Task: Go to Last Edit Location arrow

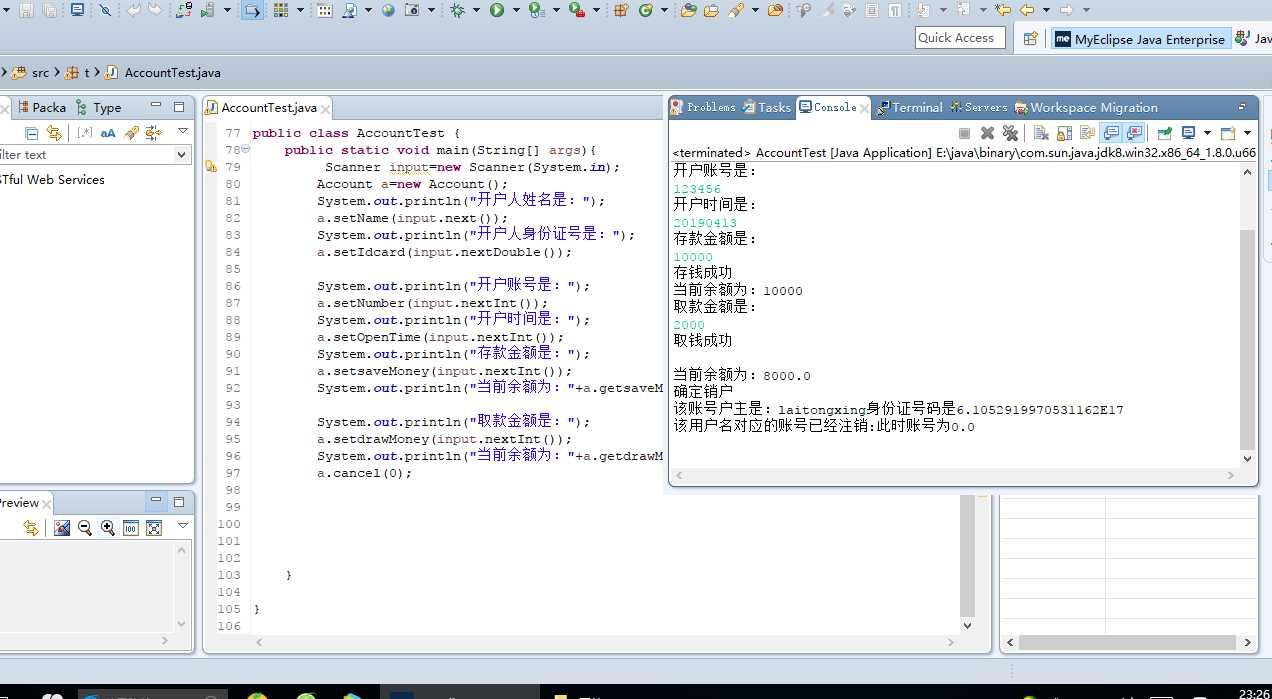Action: 1003,10
